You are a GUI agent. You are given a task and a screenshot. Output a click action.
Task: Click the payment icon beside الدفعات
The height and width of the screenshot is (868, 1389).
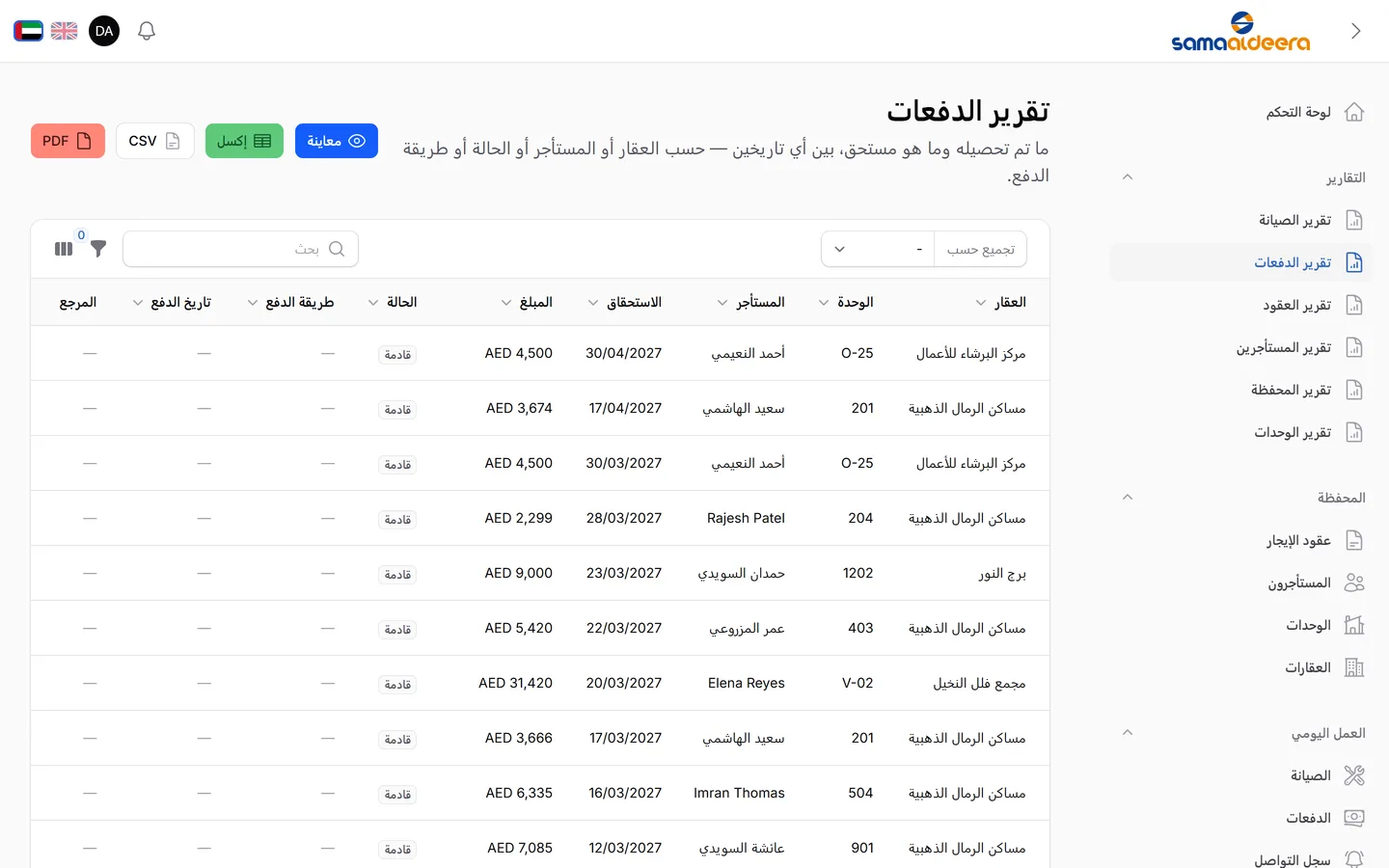point(1354,818)
